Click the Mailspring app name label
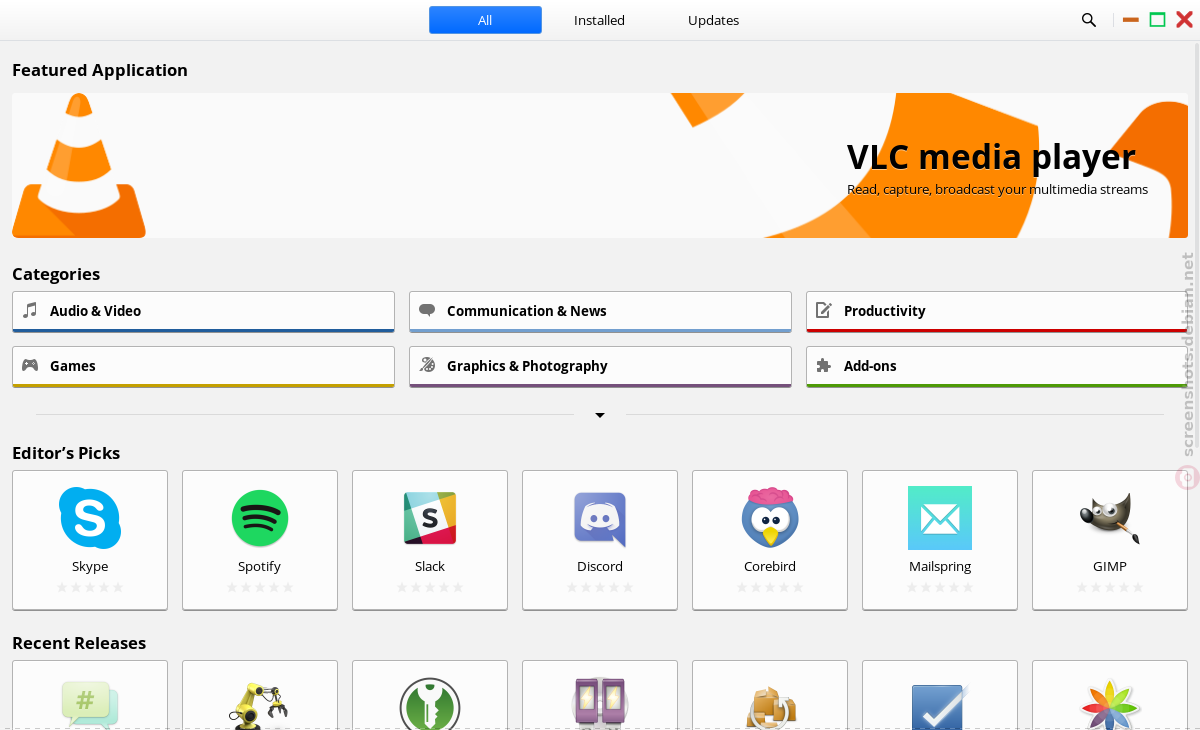Viewport: 1200px width, 730px height. (x=940, y=566)
